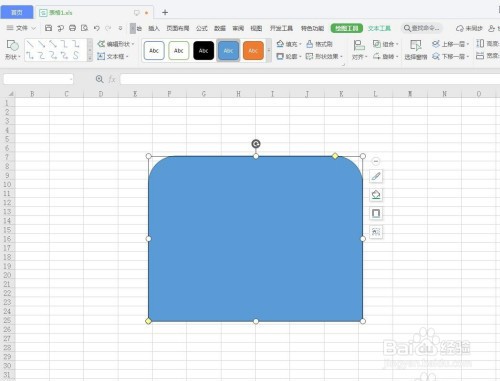The width and height of the screenshot is (500, 381).
Task: Open Shape Effects (形状效果) dropdown
Action: point(324,56)
